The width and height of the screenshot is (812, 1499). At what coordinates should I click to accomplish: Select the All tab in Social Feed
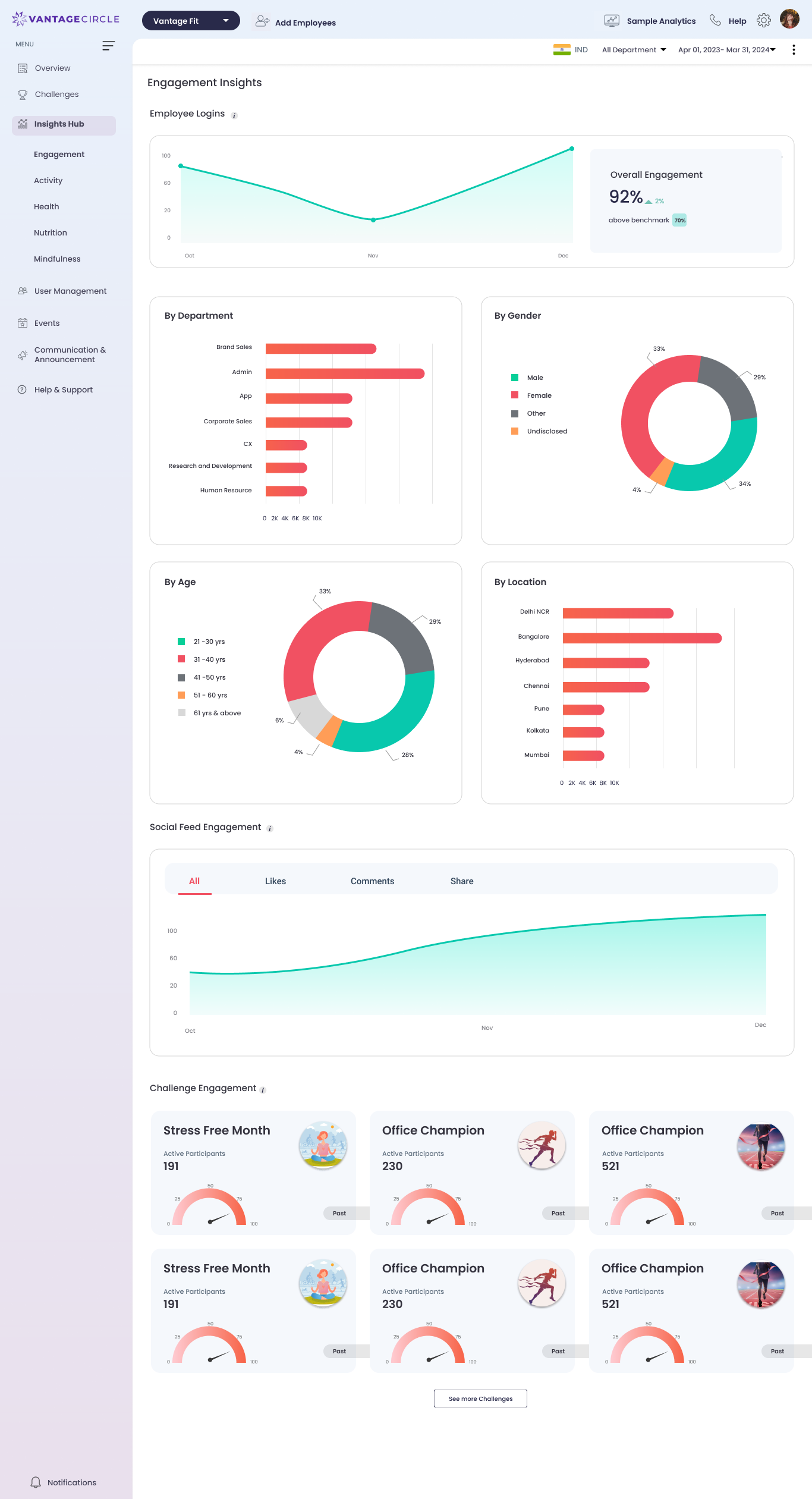(x=194, y=881)
